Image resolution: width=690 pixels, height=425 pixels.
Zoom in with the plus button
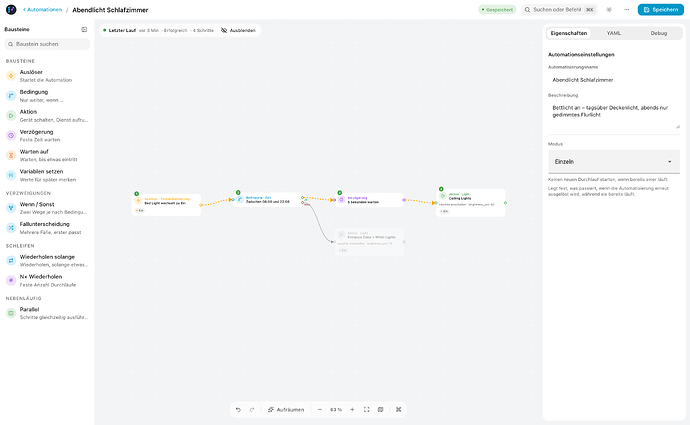tap(352, 410)
